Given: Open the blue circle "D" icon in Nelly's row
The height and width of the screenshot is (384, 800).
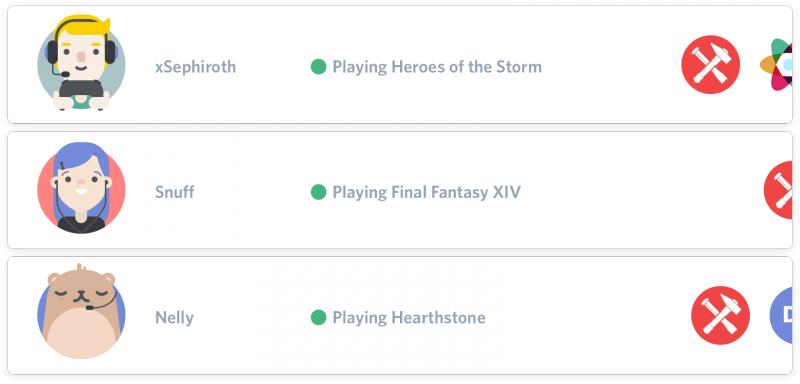Looking at the screenshot, I should pos(781,315).
